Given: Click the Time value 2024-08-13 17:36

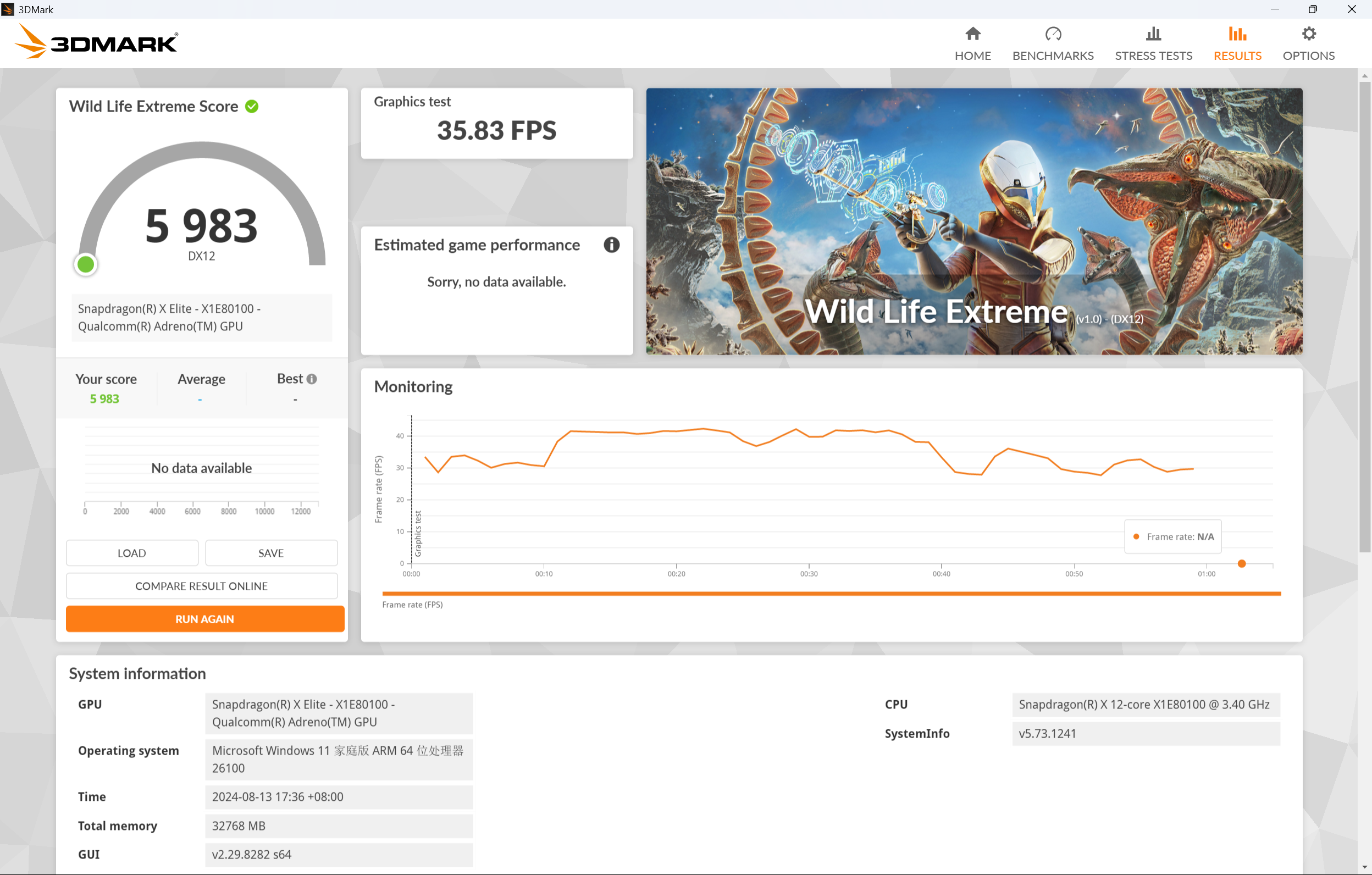Looking at the screenshot, I should [x=339, y=796].
